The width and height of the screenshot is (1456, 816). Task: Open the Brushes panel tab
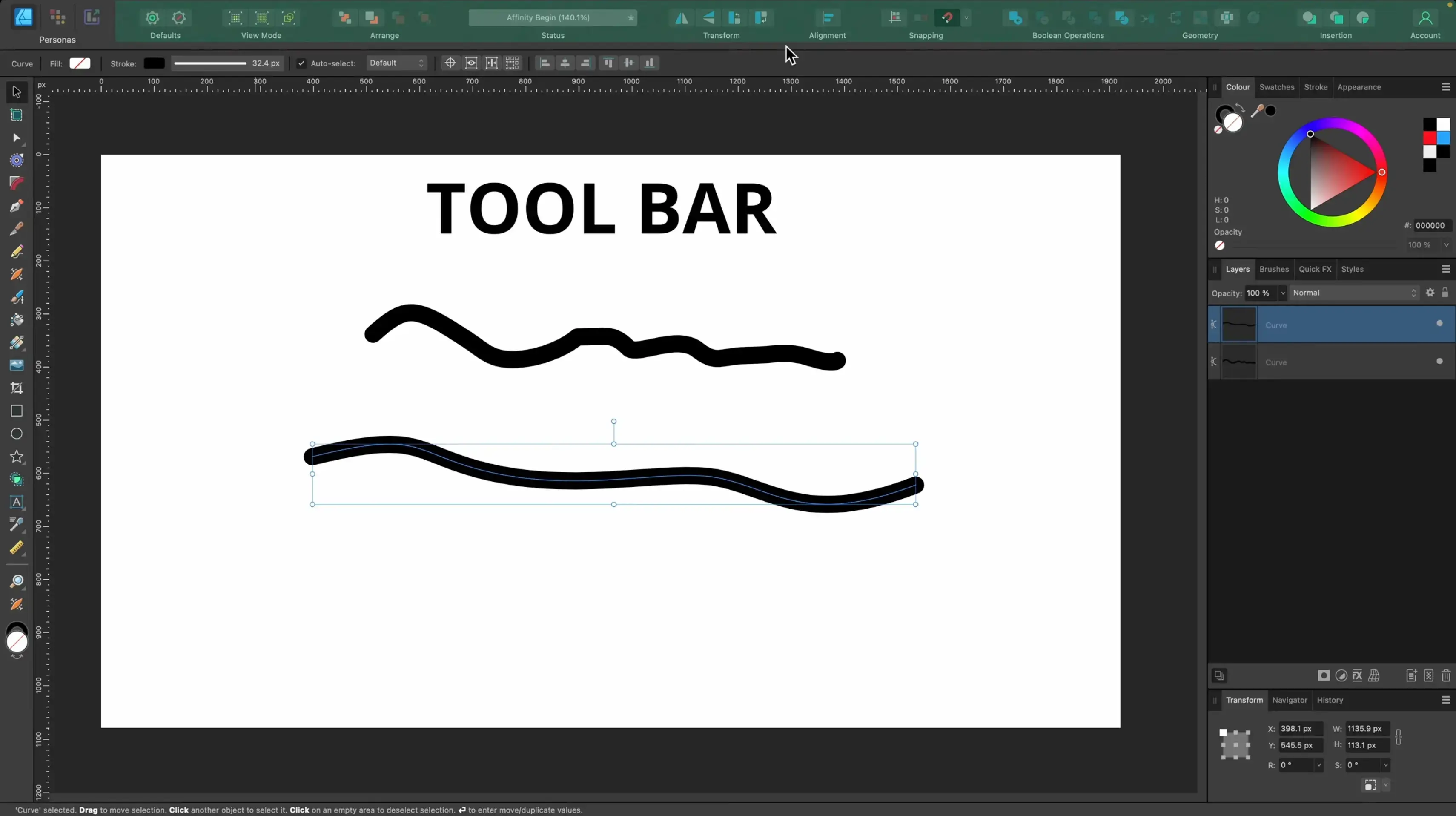click(x=1273, y=269)
